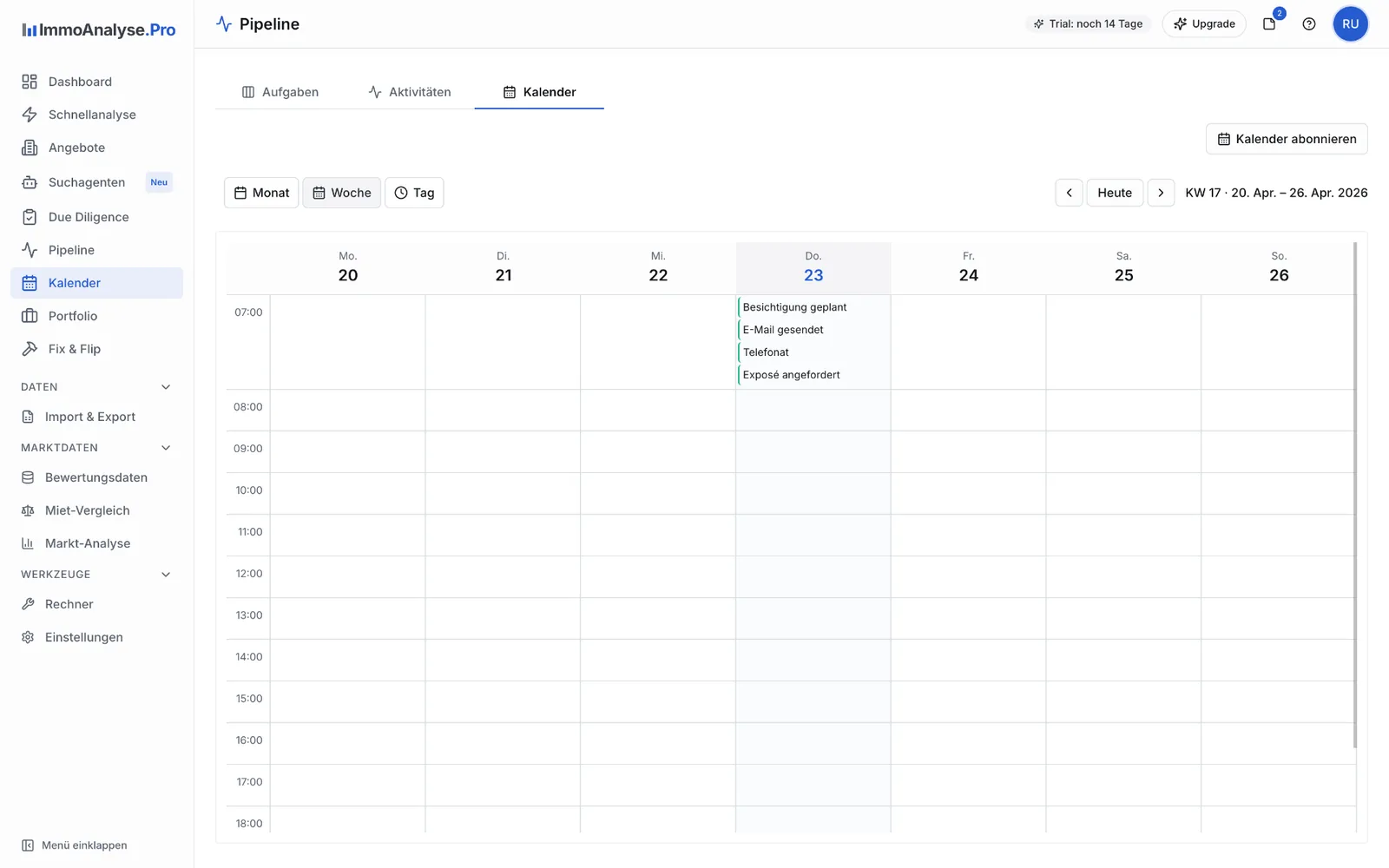Viewport: 1389px width, 868px height.
Task: Click the Pipeline page title
Action: (x=269, y=24)
